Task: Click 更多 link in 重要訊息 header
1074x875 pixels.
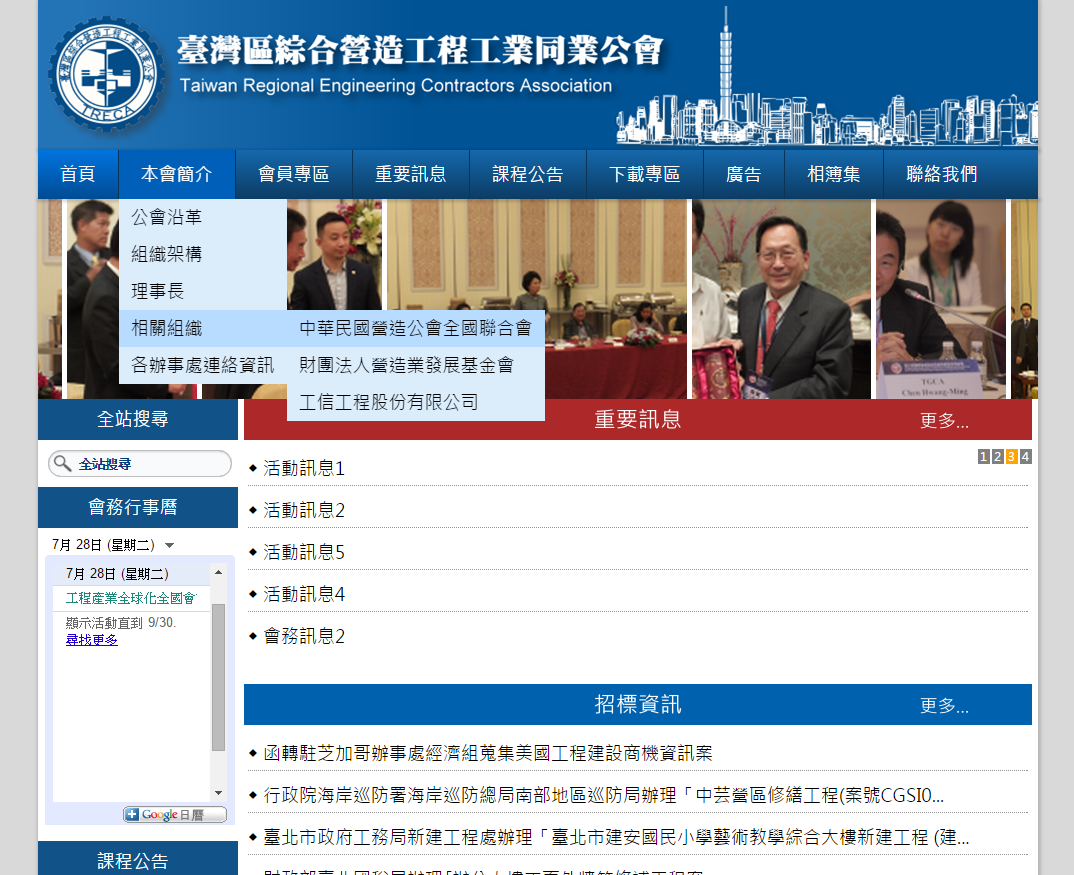Action: coord(944,421)
